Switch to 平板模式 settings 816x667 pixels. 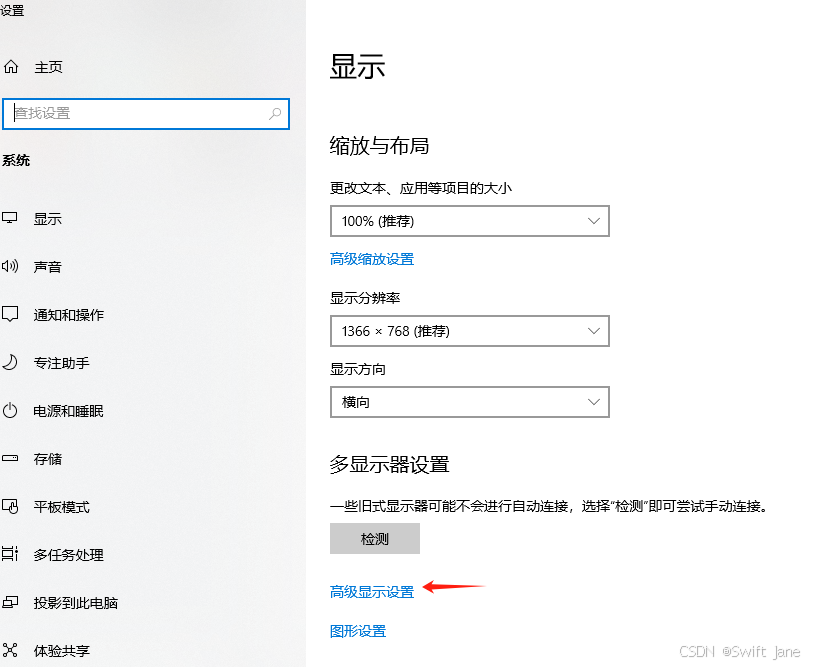pos(61,507)
